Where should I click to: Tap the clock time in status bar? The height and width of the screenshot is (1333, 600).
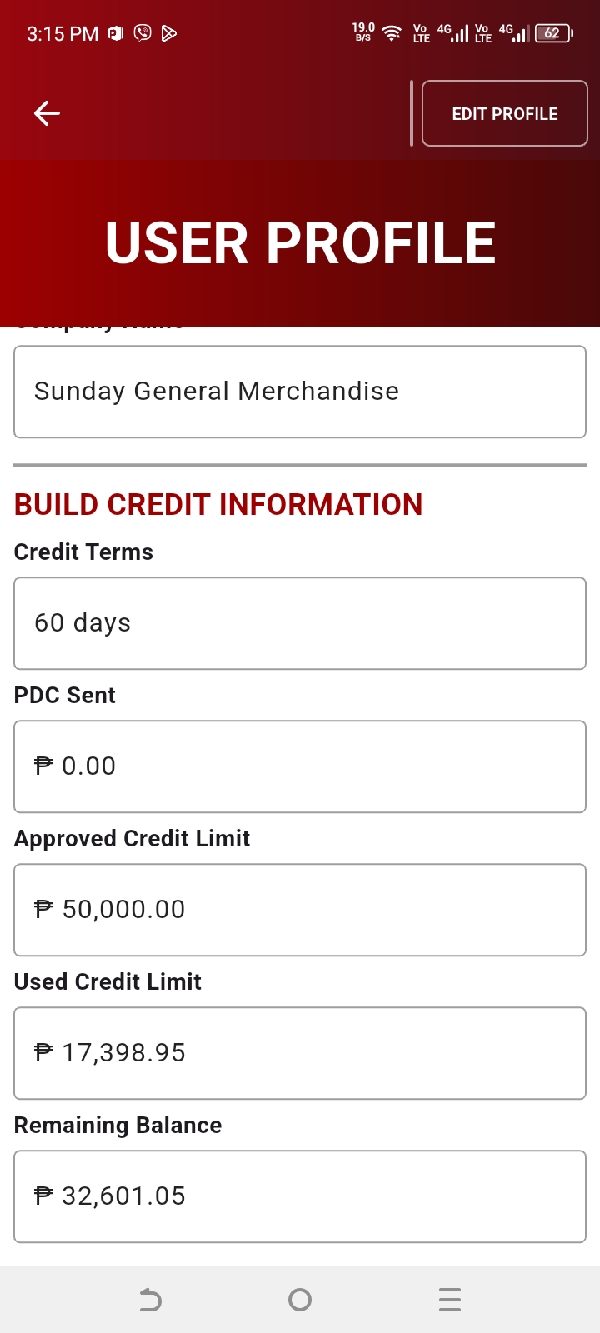tap(62, 33)
